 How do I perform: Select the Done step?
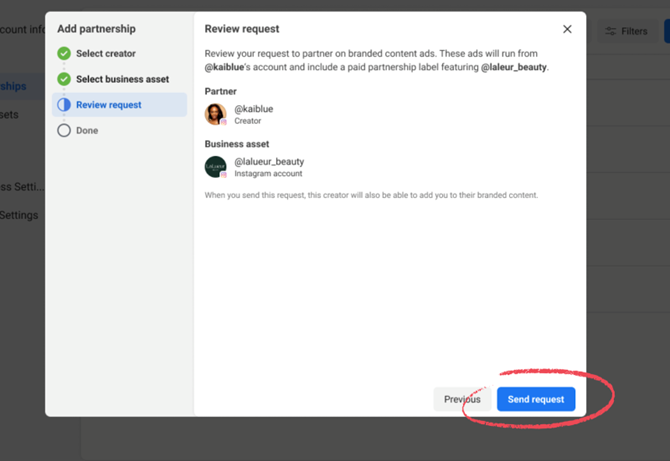87,130
